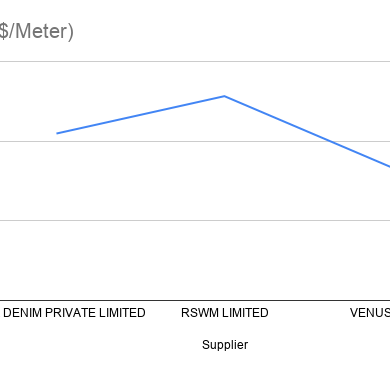Select the third horizontal gridline from top
This screenshot has height=371, width=390.
point(195,220)
